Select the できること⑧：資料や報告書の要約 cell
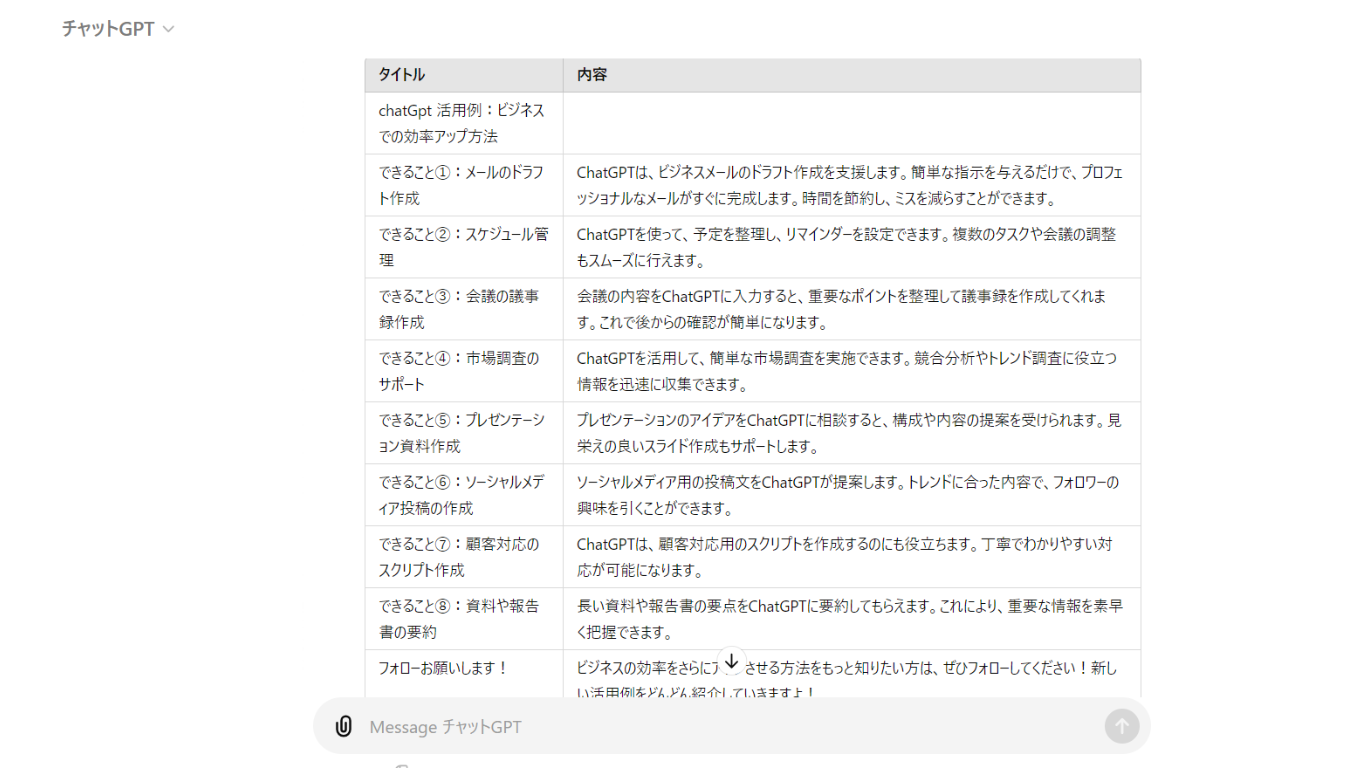Viewport: 1366px width, 768px height. 464,619
